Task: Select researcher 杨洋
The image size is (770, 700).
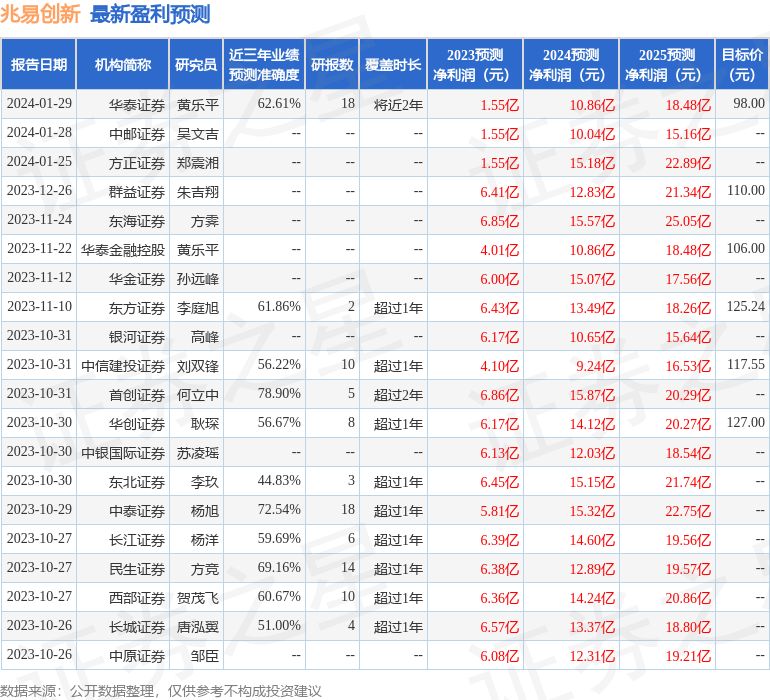Action: [x=205, y=539]
